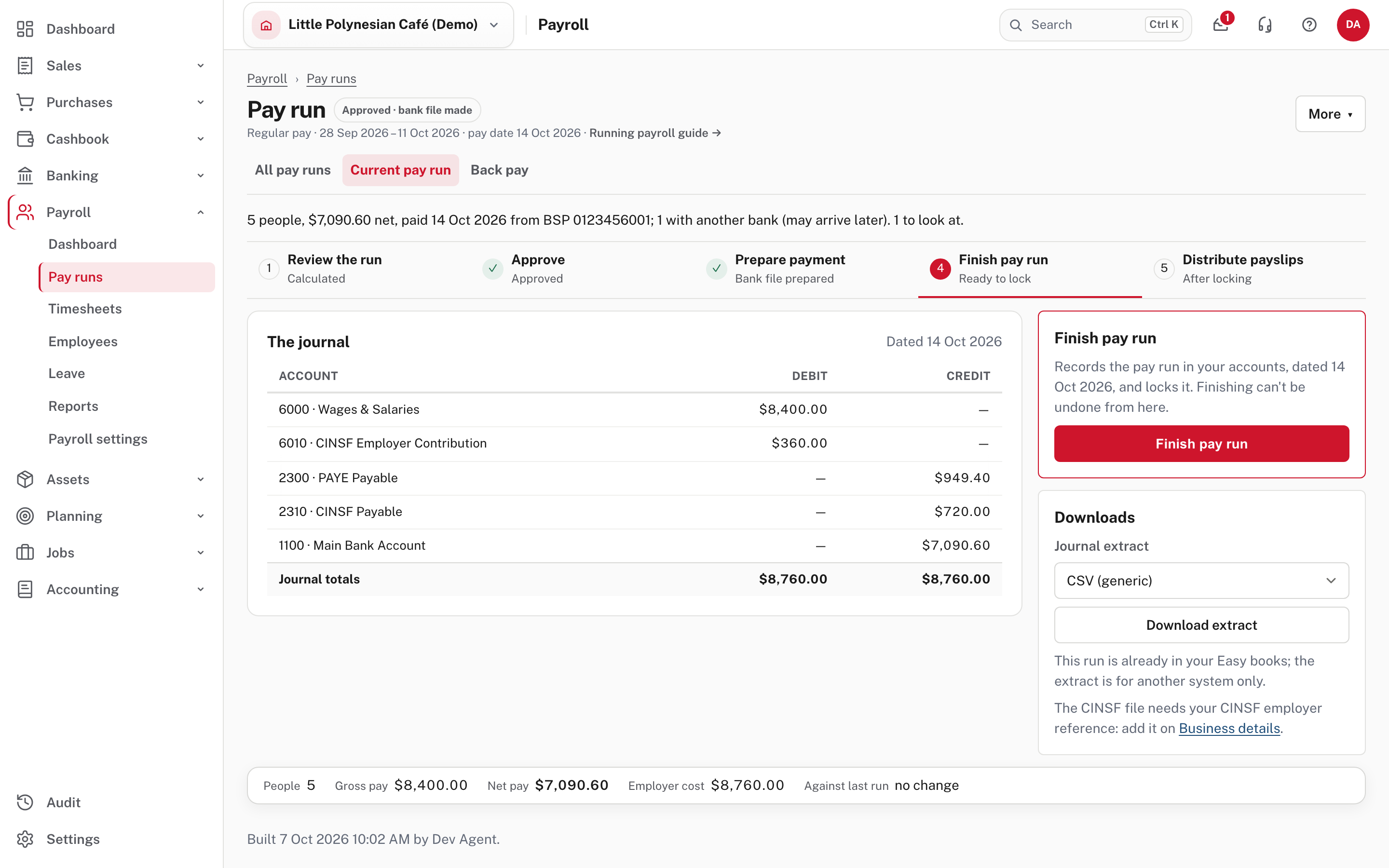
Task: Expand the Sales menu chevron
Action: [x=200, y=66]
